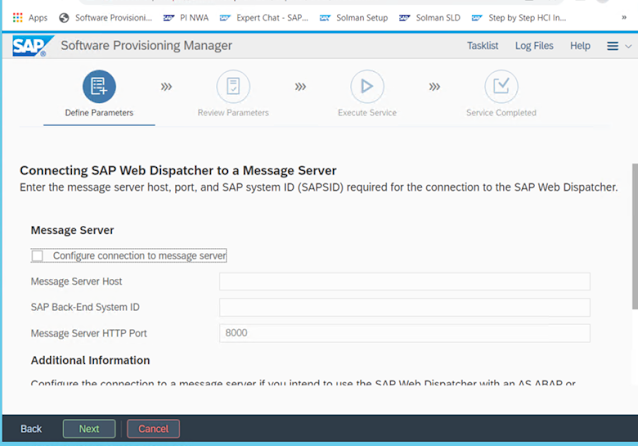Click the page vertical scrollbar thumb
638x446 pixels.
point(635,236)
